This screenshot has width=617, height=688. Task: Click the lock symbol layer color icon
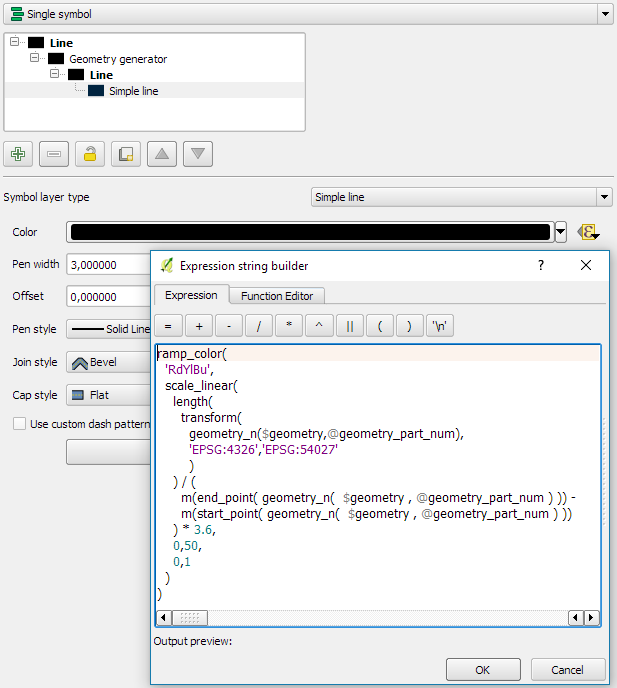[90, 154]
